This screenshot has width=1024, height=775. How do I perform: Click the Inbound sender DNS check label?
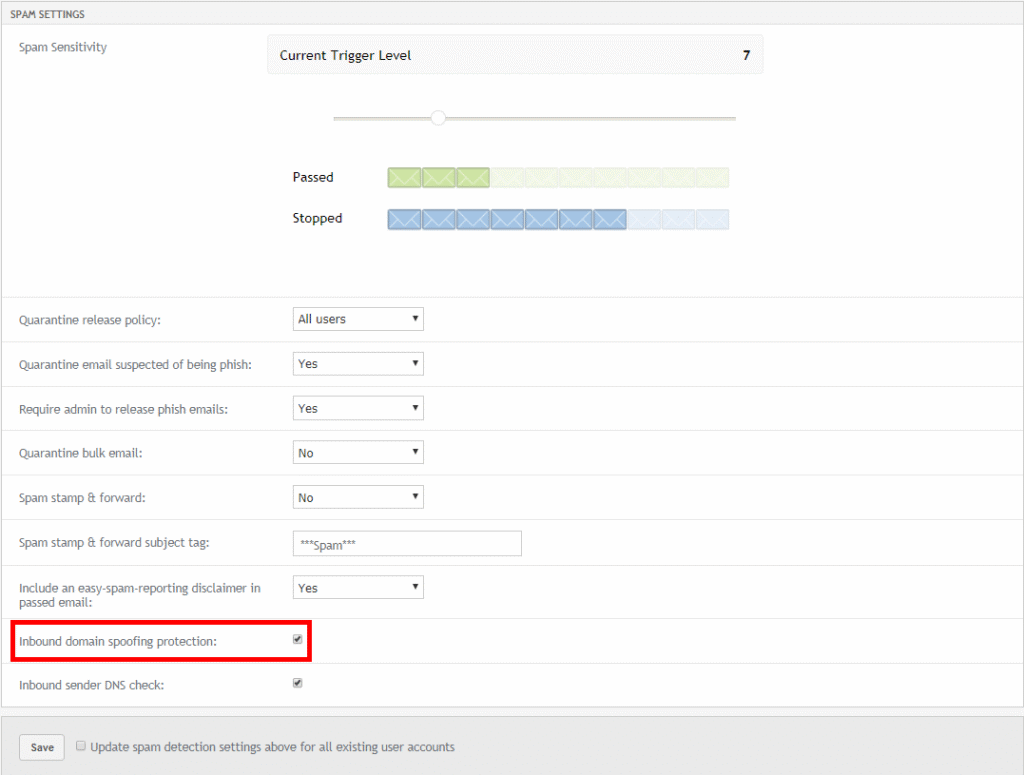(91, 685)
